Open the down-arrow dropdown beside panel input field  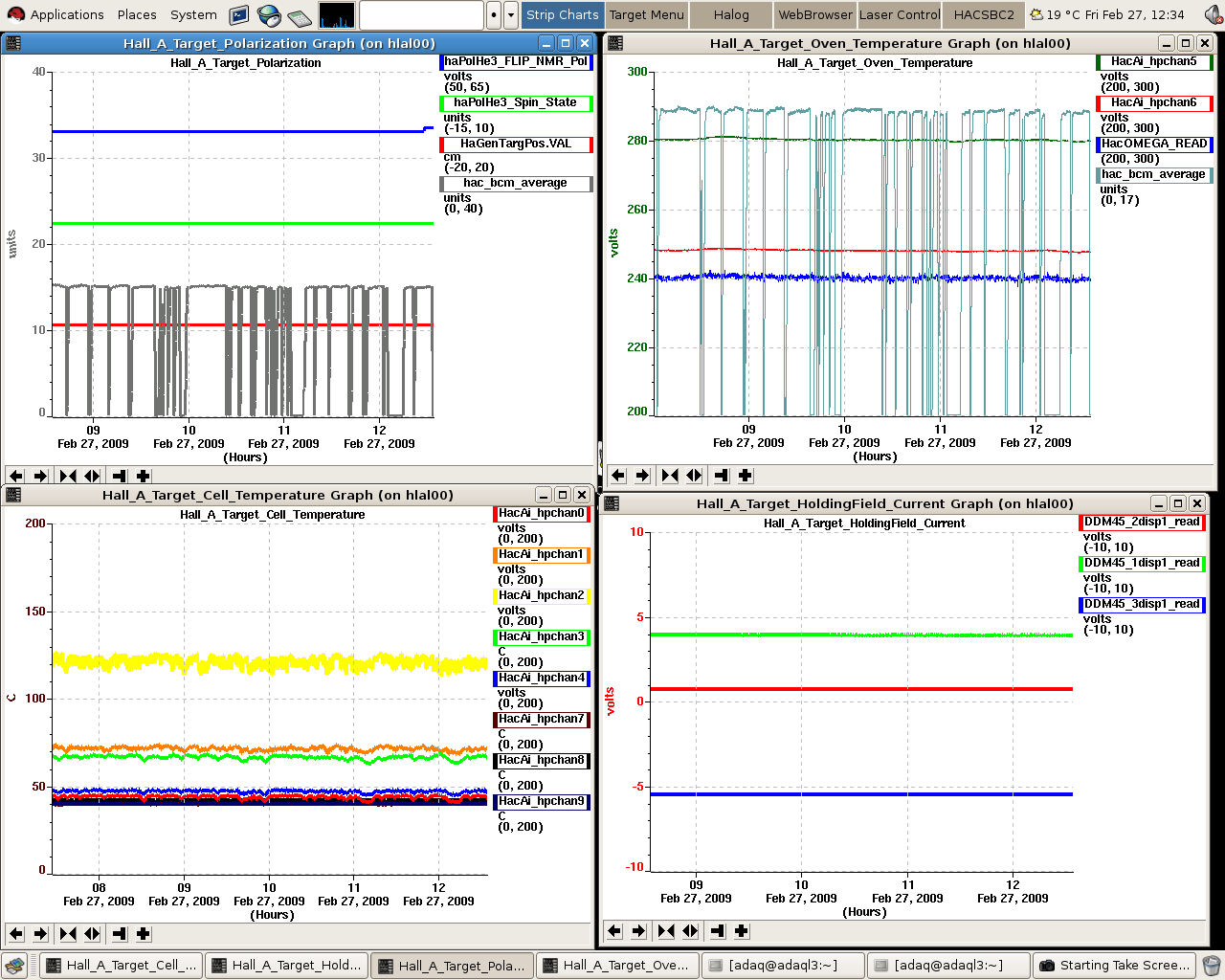pyautogui.click(x=511, y=14)
